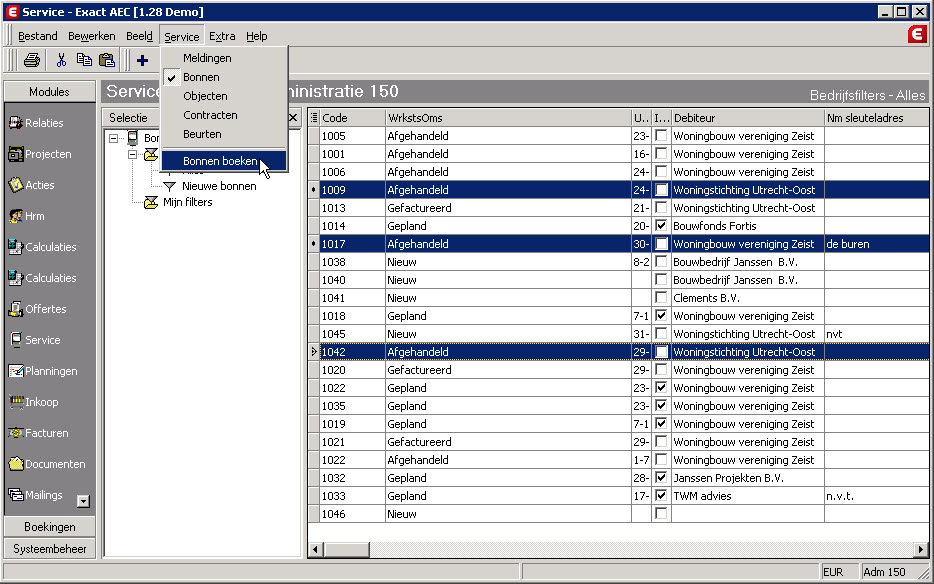Choose Beurten from the Service menu

click(224, 134)
